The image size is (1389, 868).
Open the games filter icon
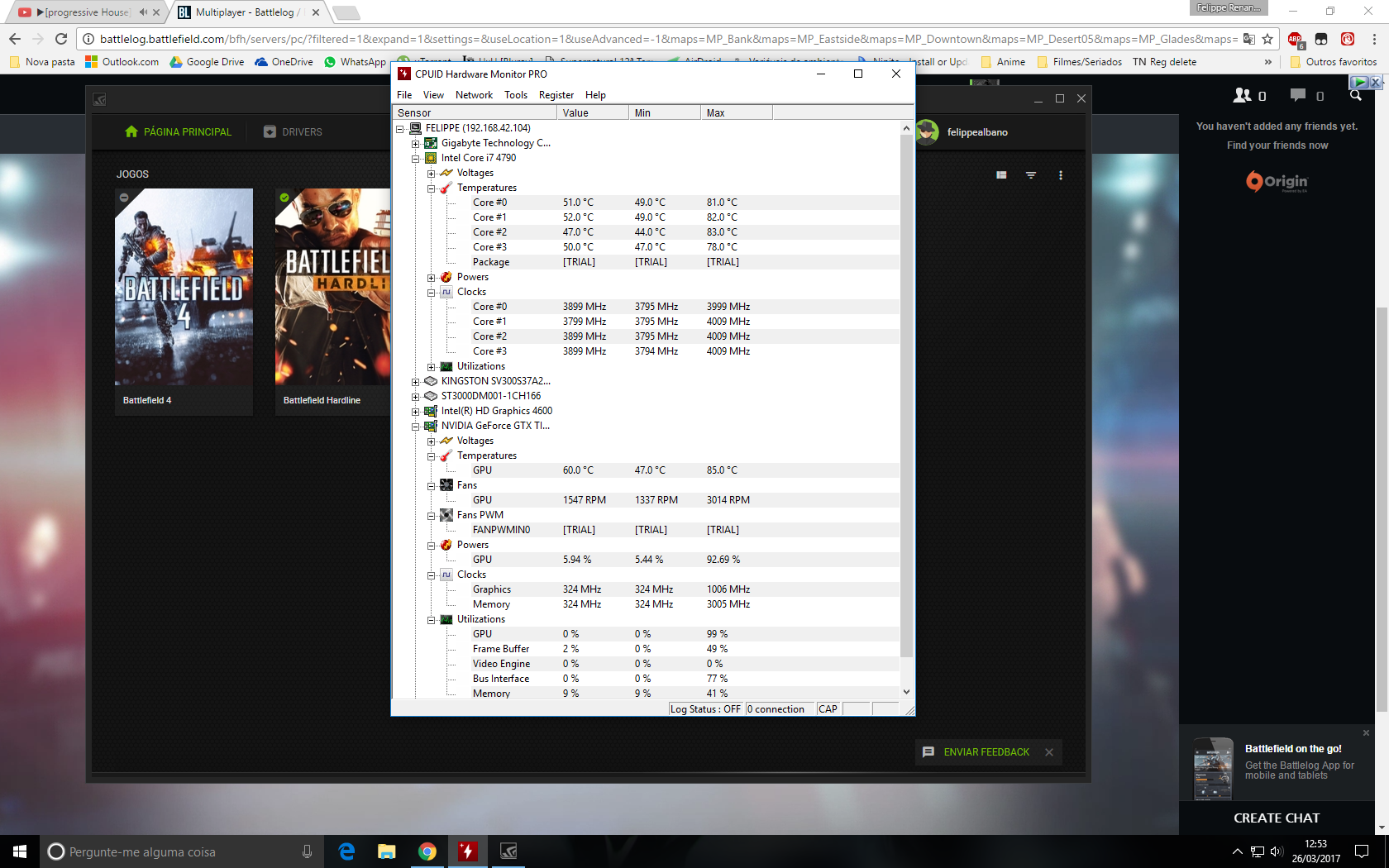point(1031,175)
